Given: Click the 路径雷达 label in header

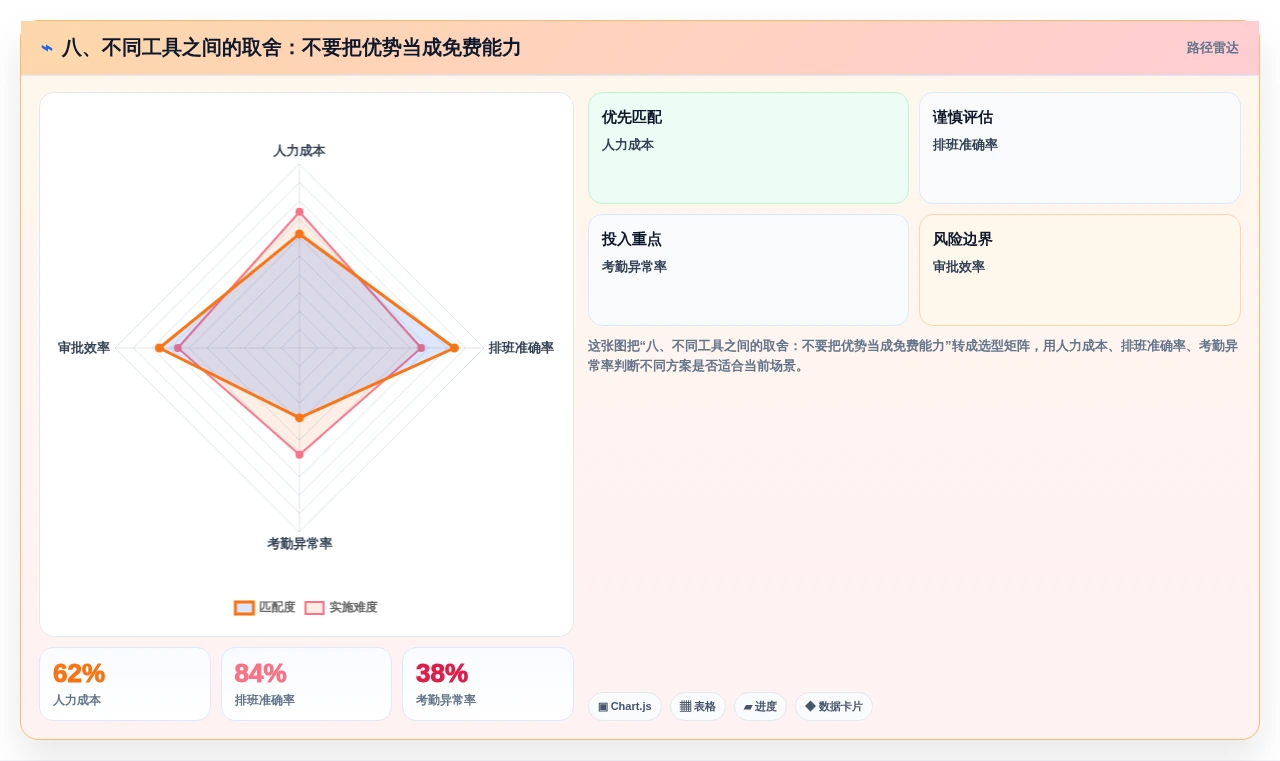Looking at the screenshot, I should click(1212, 48).
